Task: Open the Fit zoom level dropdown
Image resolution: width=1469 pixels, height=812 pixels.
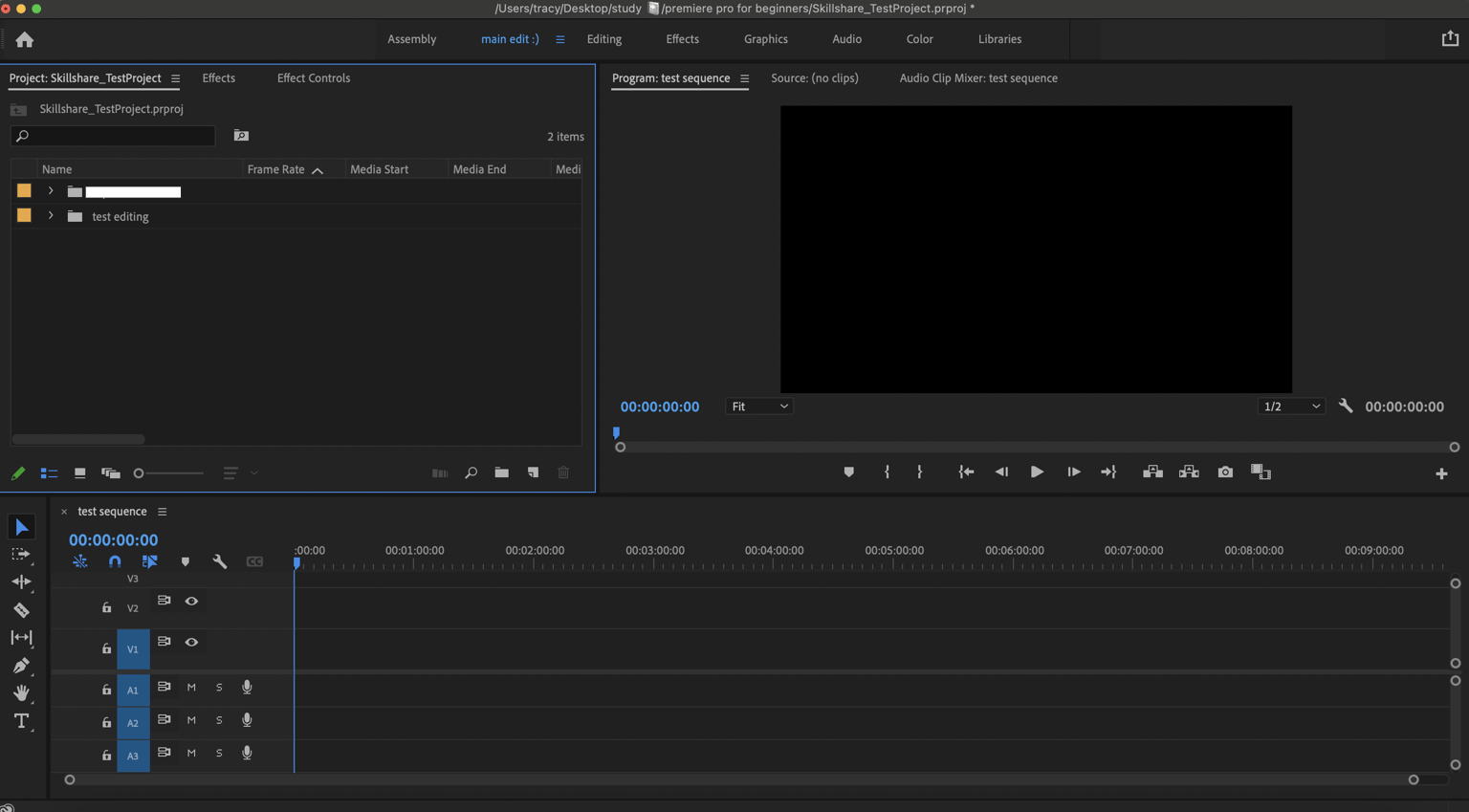Action: pyautogui.click(x=759, y=406)
